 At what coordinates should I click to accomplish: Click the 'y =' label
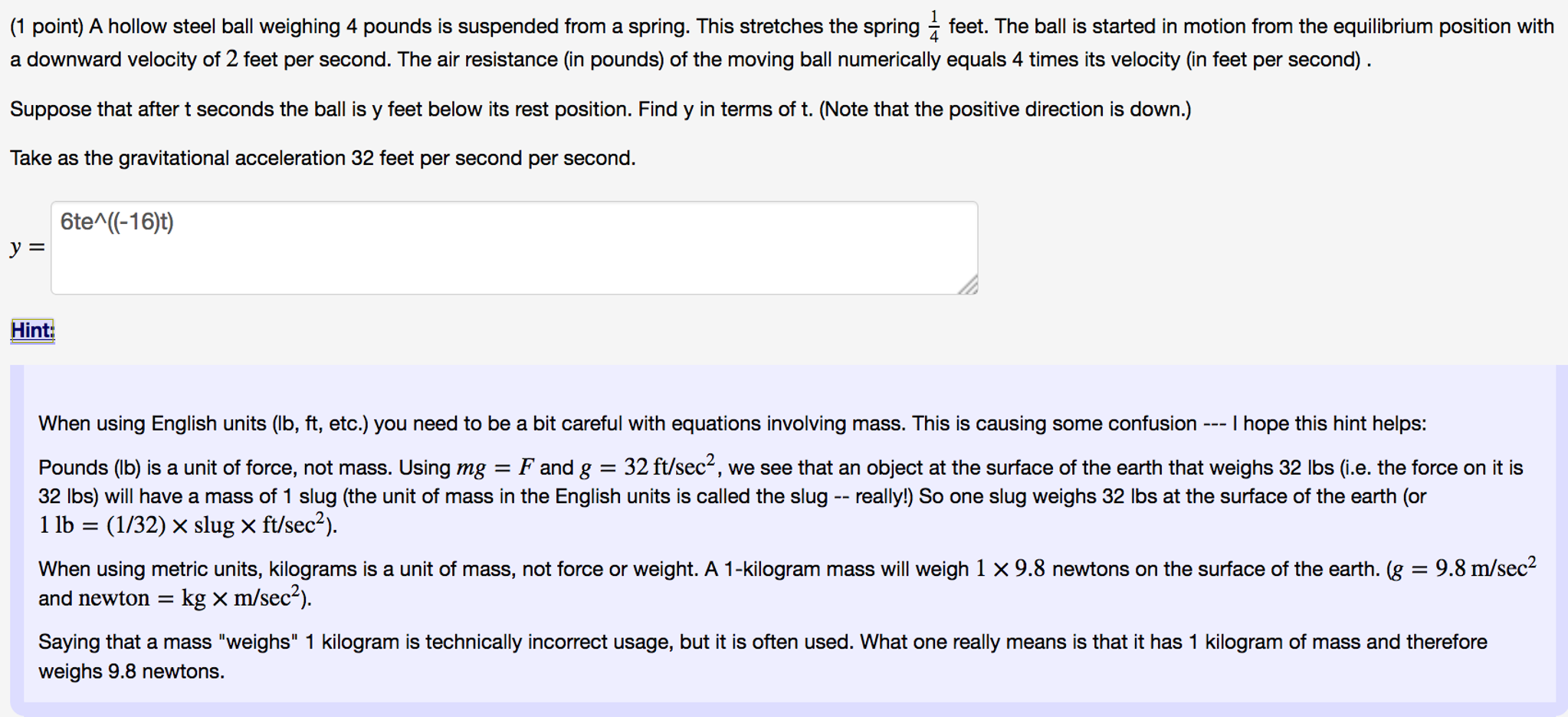click(x=28, y=248)
